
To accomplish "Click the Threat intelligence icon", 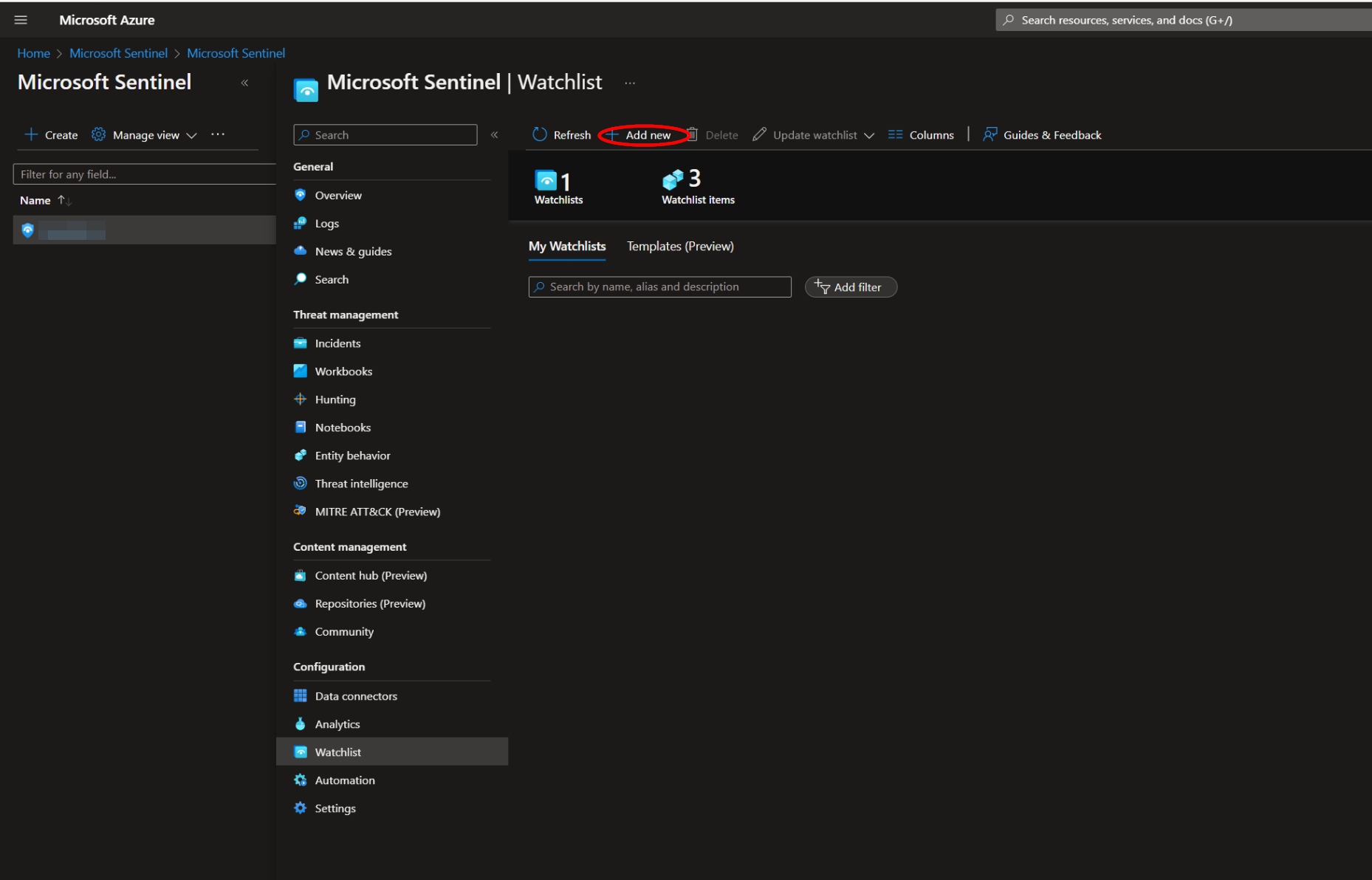I will click(300, 484).
